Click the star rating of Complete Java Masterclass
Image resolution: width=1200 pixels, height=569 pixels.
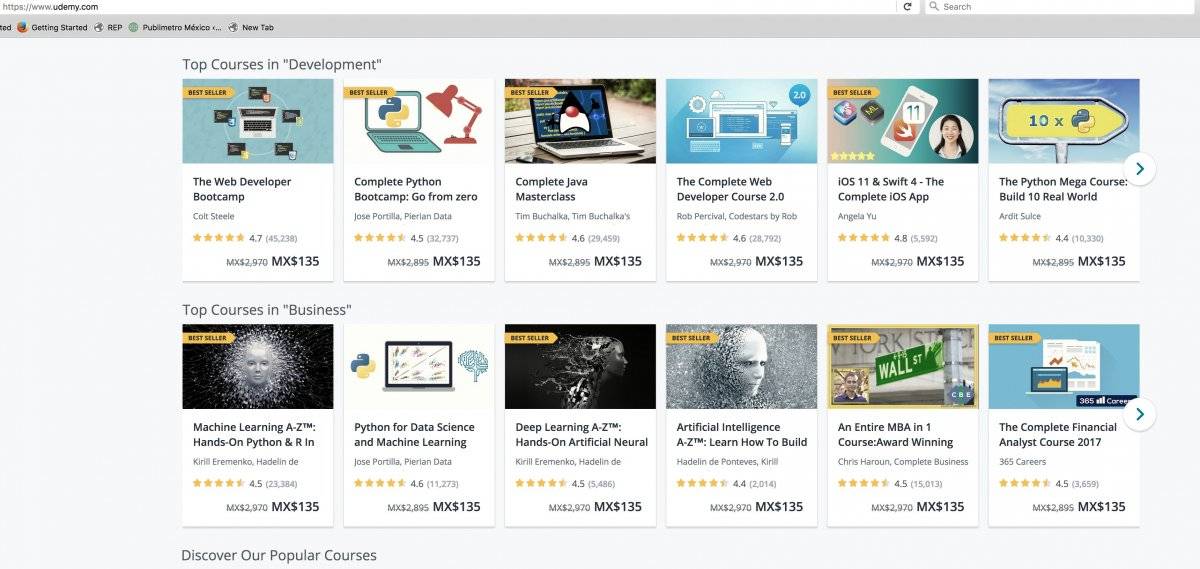point(541,238)
